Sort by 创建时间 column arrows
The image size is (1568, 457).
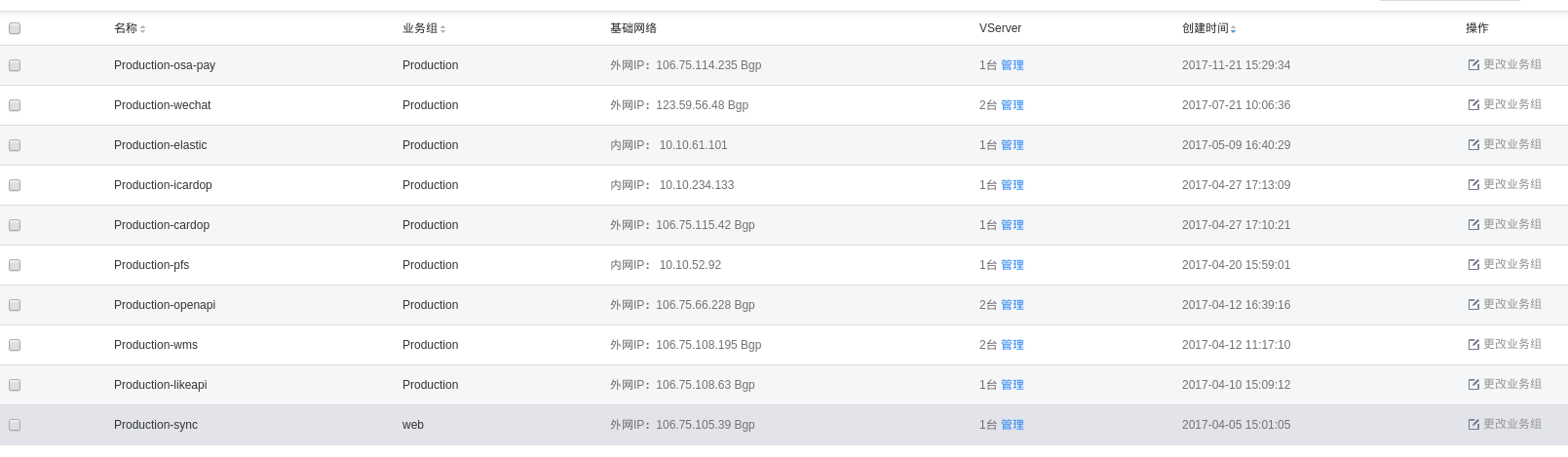coord(1233,29)
